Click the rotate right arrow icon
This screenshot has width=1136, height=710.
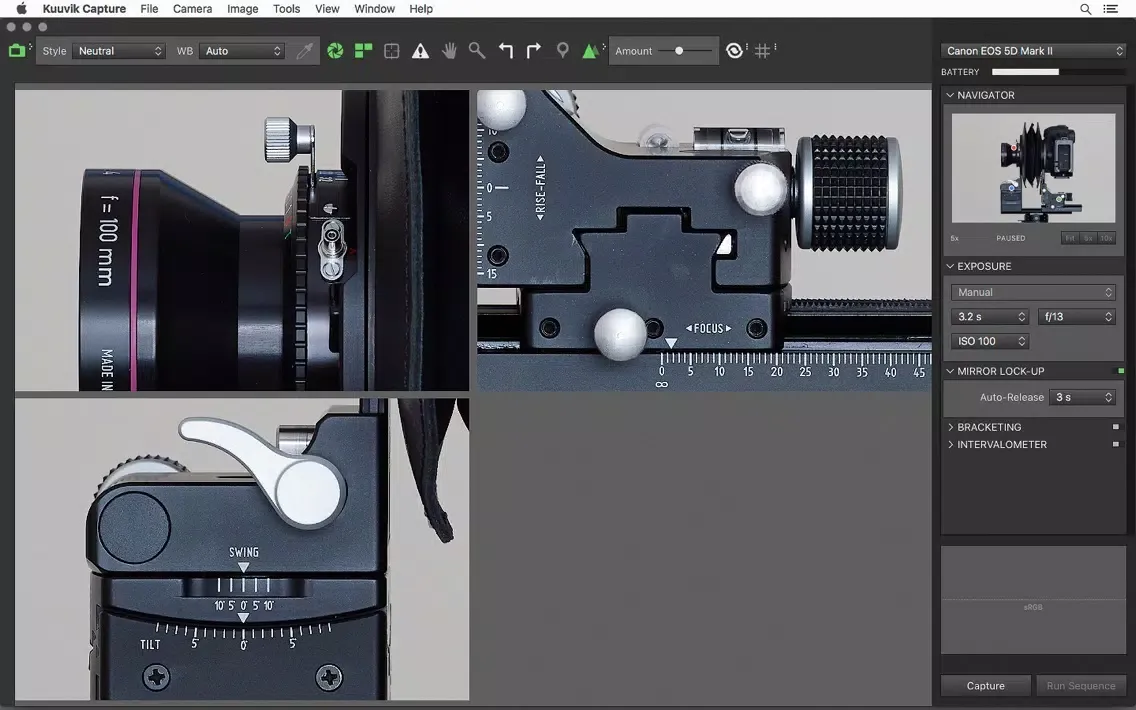tap(534, 51)
